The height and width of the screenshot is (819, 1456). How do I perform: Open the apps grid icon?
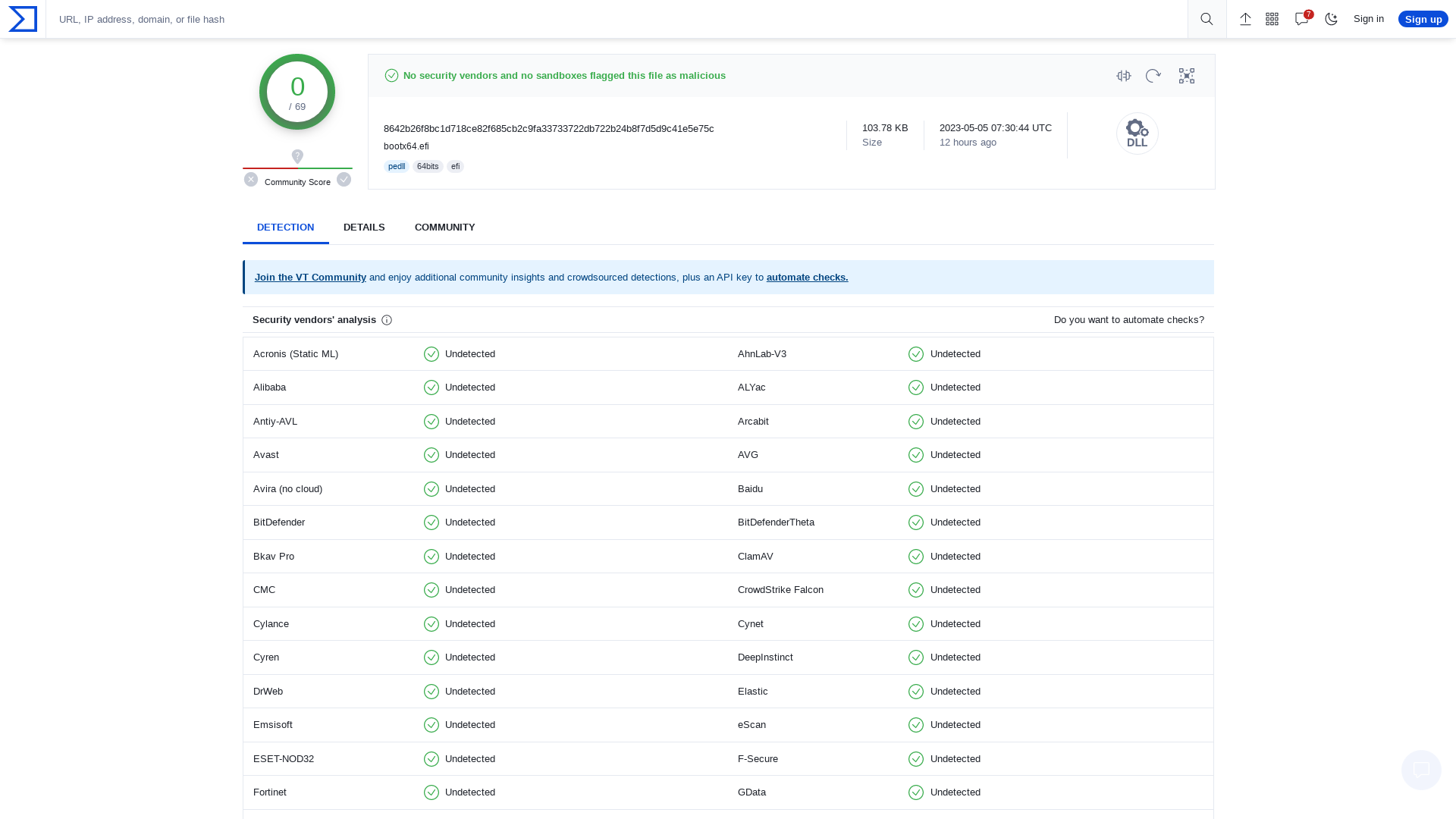(1272, 19)
